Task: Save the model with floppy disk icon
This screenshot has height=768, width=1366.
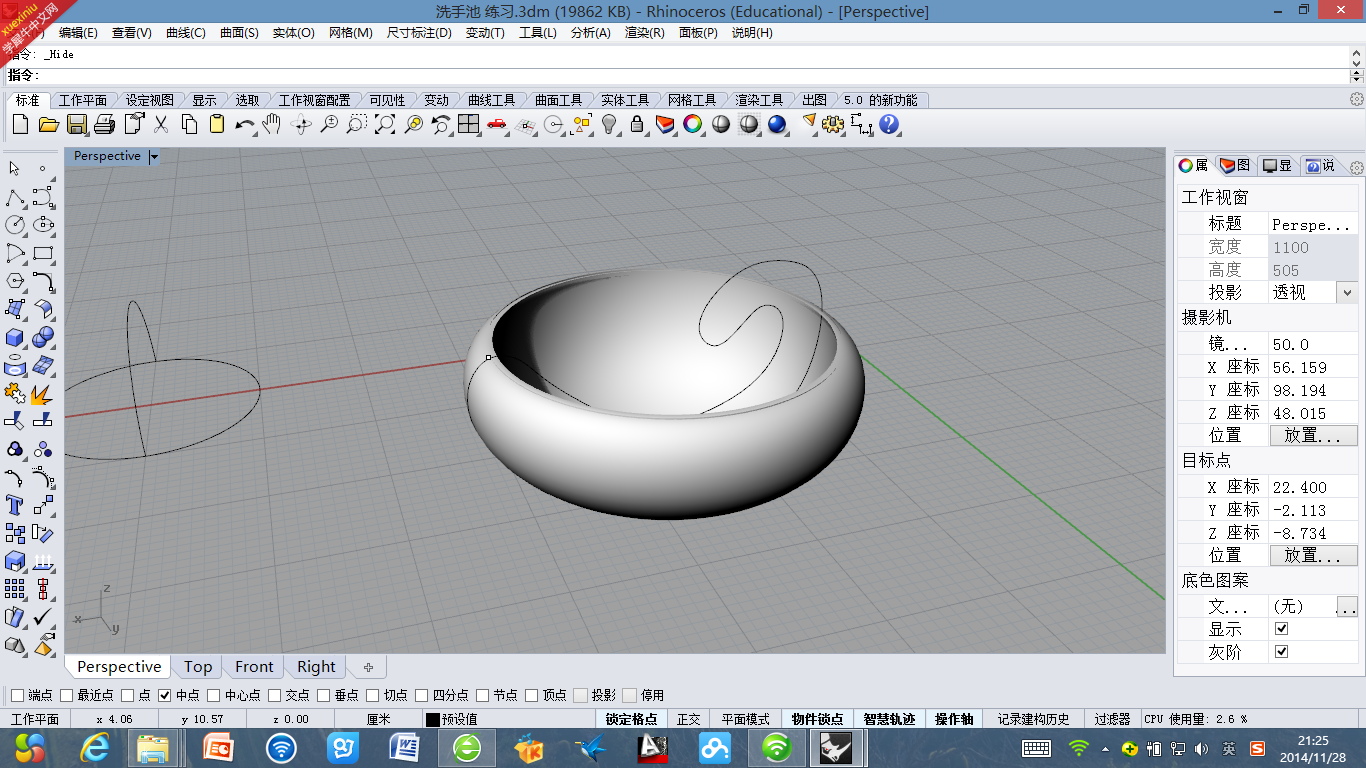Action: coord(77,124)
